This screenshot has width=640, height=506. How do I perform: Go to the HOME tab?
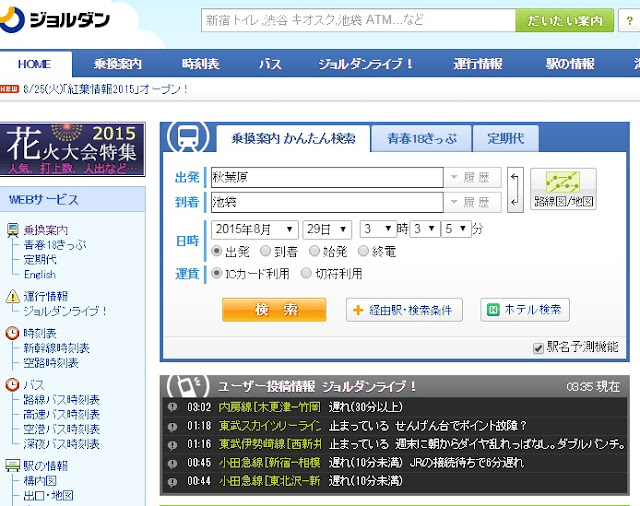coord(35,64)
